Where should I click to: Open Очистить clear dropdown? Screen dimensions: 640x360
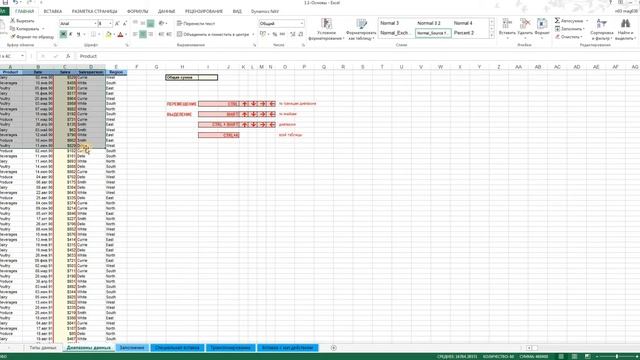coord(569,37)
